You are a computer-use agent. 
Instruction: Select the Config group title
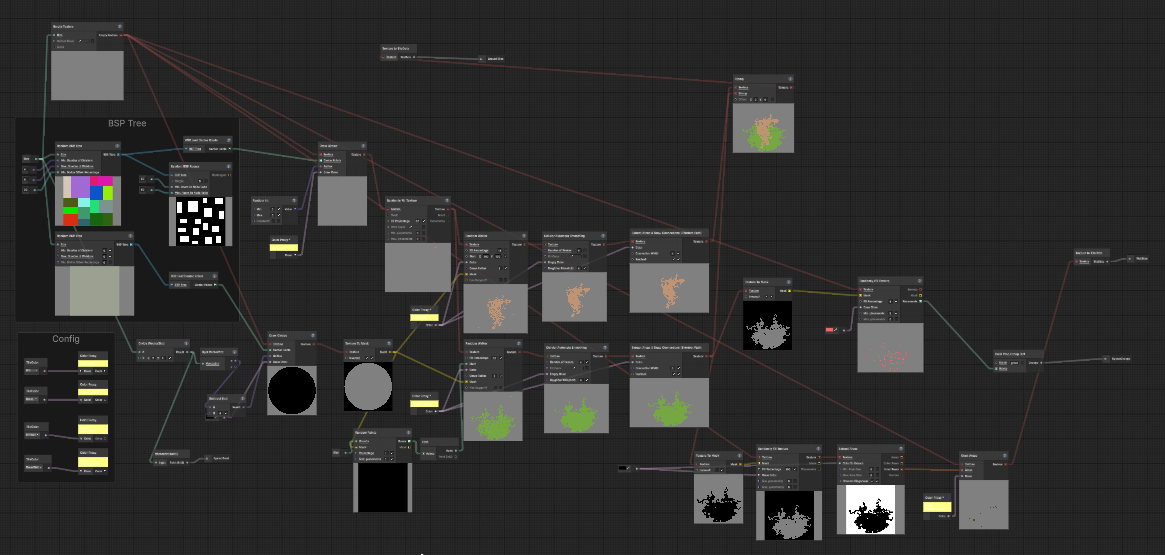pos(66,339)
